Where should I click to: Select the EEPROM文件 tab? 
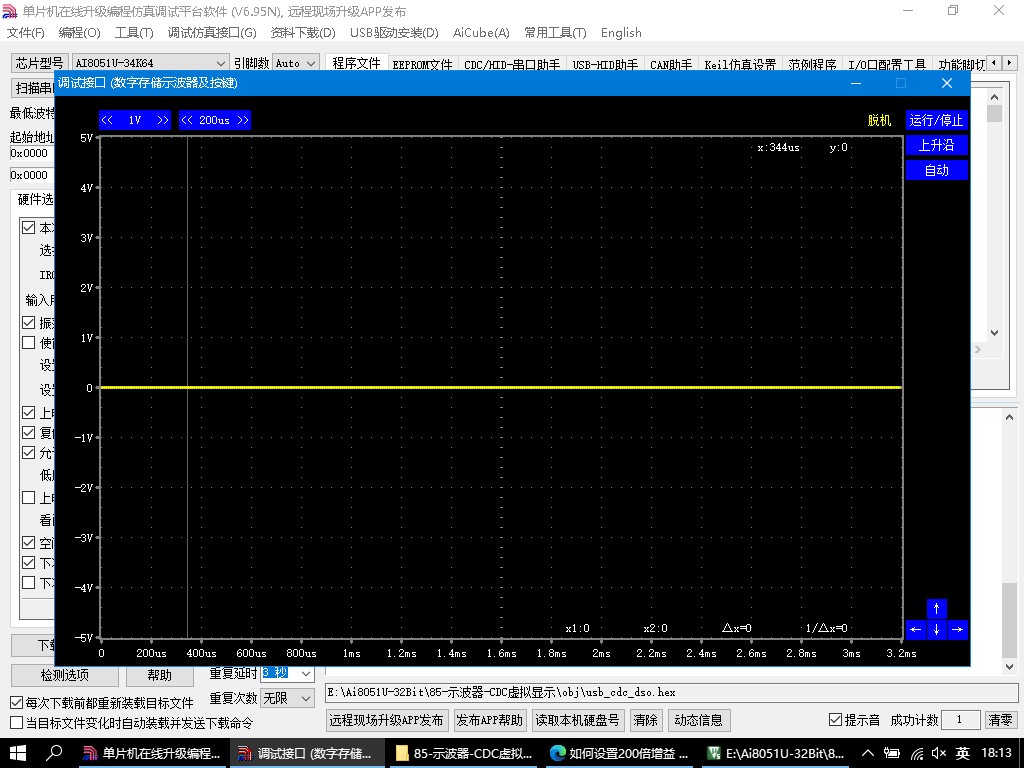pyautogui.click(x=422, y=64)
